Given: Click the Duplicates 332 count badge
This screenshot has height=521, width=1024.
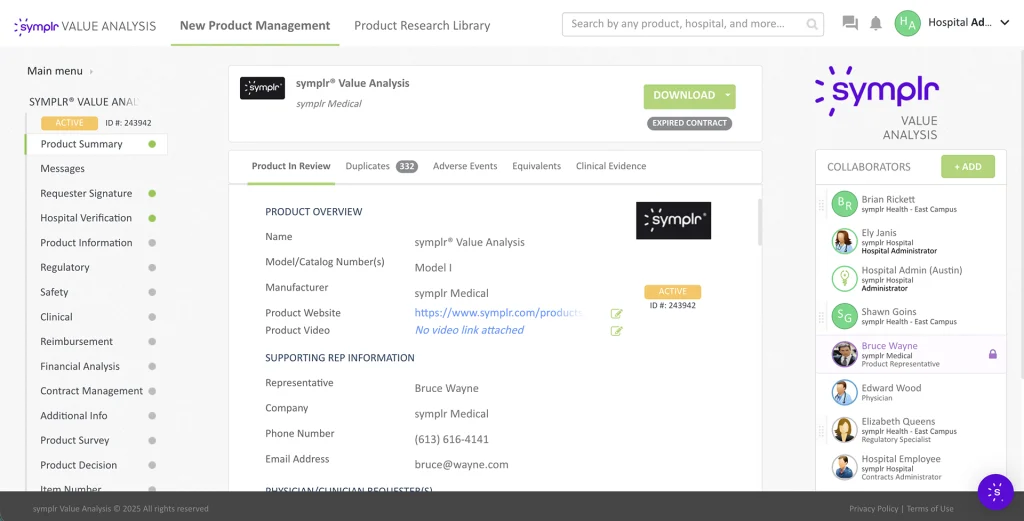Looking at the screenshot, I should click(407, 166).
